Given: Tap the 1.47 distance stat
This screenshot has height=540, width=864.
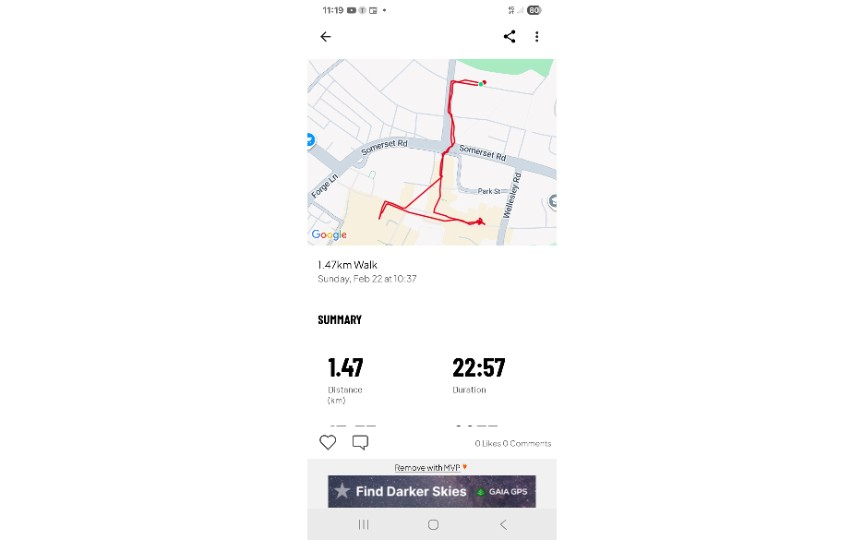Looking at the screenshot, I should coord(345,368).
